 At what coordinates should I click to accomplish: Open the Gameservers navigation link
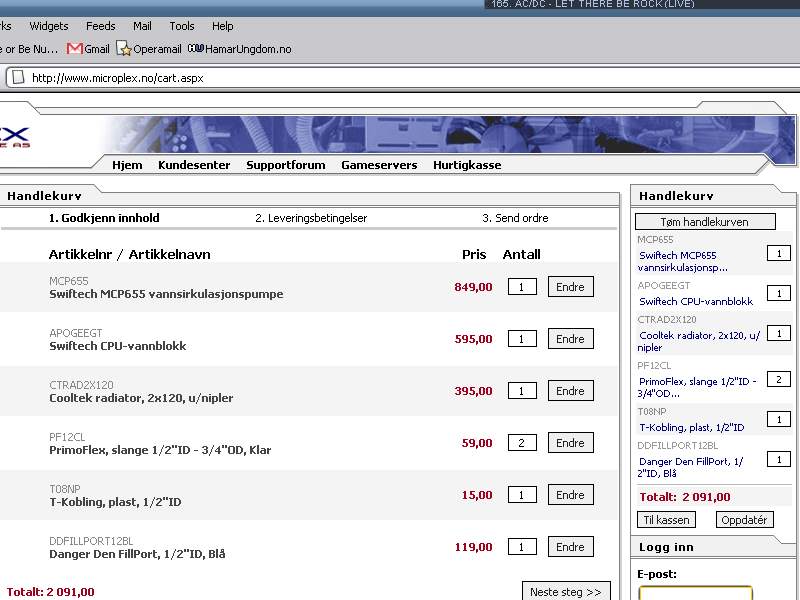pyautogui.click(x=379, y=165)
